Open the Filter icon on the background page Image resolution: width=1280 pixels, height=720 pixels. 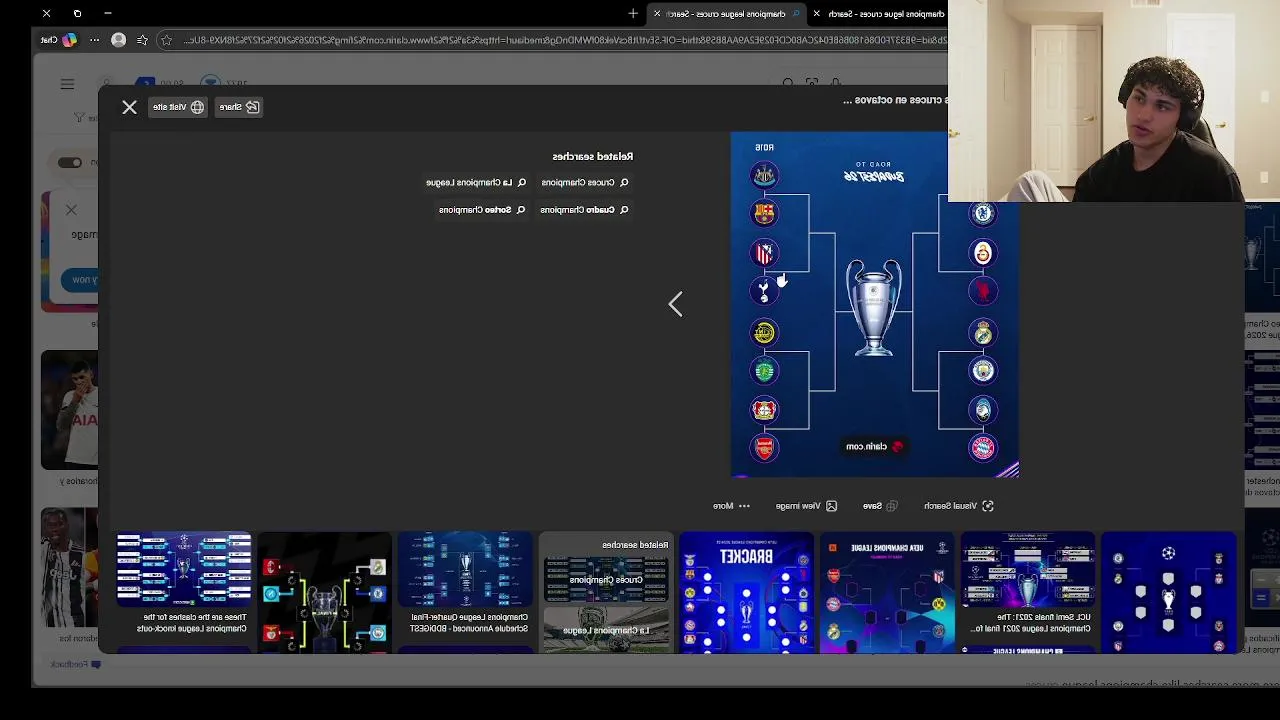pyautogui.click(x=79, y=118)
